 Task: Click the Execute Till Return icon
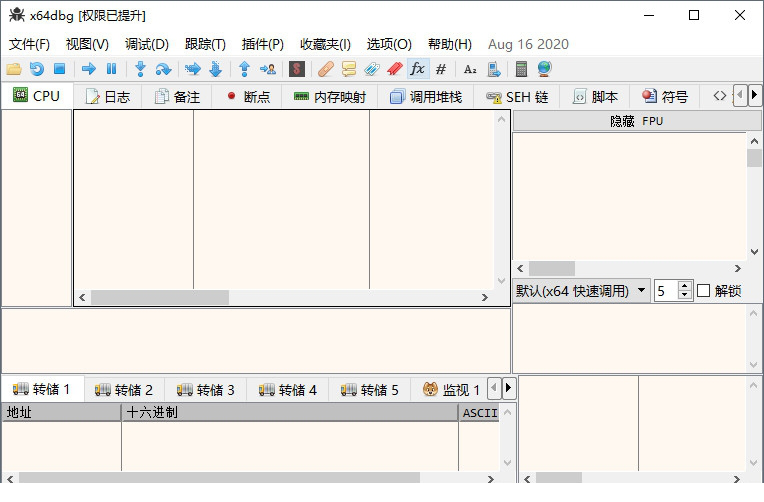[245, 69]
